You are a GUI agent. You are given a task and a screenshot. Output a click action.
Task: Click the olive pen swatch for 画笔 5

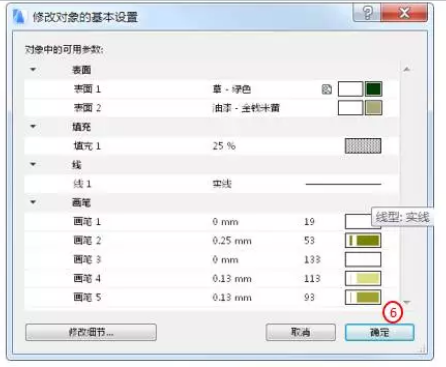click(363, 297)
